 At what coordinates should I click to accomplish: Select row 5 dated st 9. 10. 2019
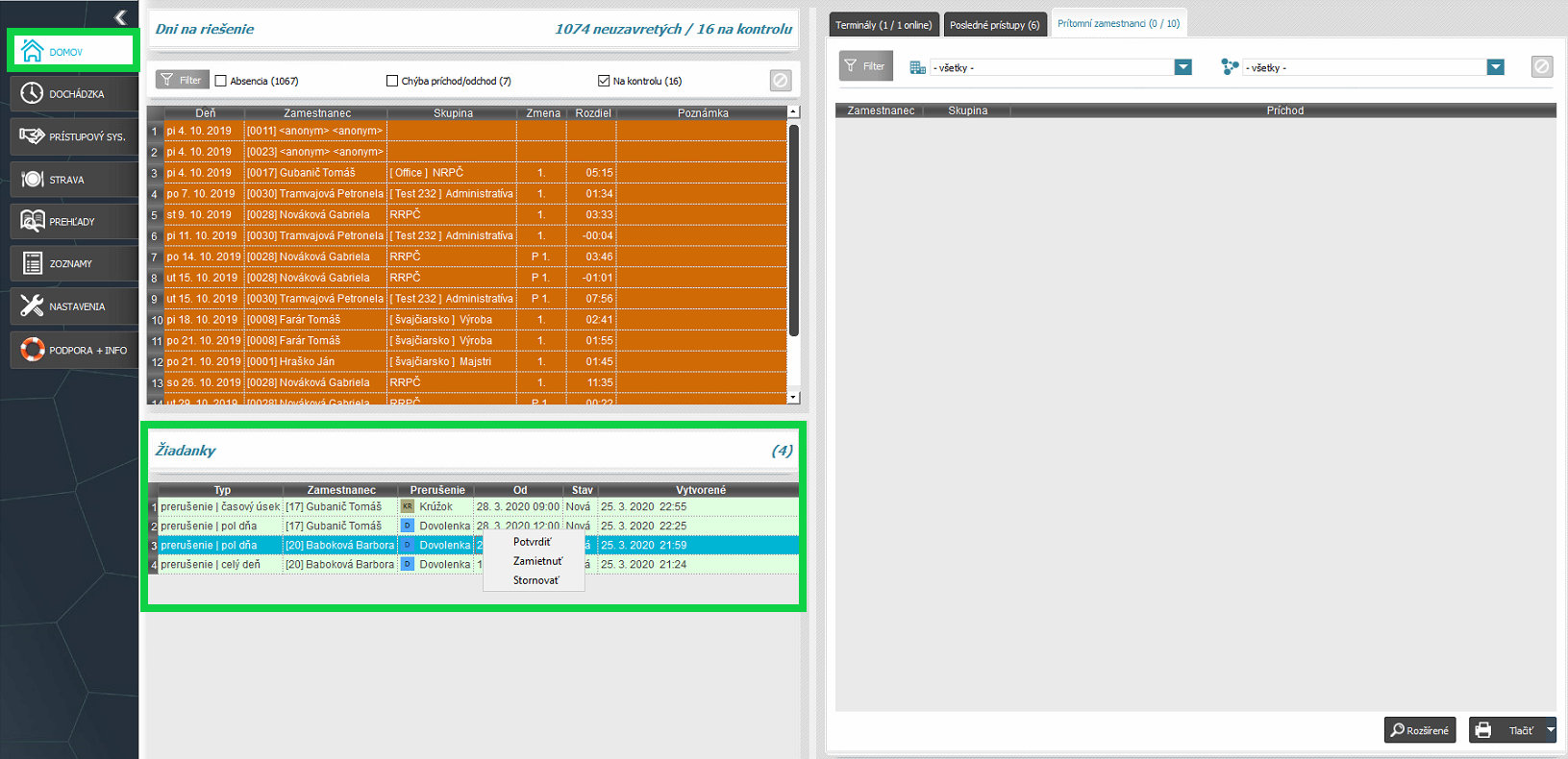point(467,215)
